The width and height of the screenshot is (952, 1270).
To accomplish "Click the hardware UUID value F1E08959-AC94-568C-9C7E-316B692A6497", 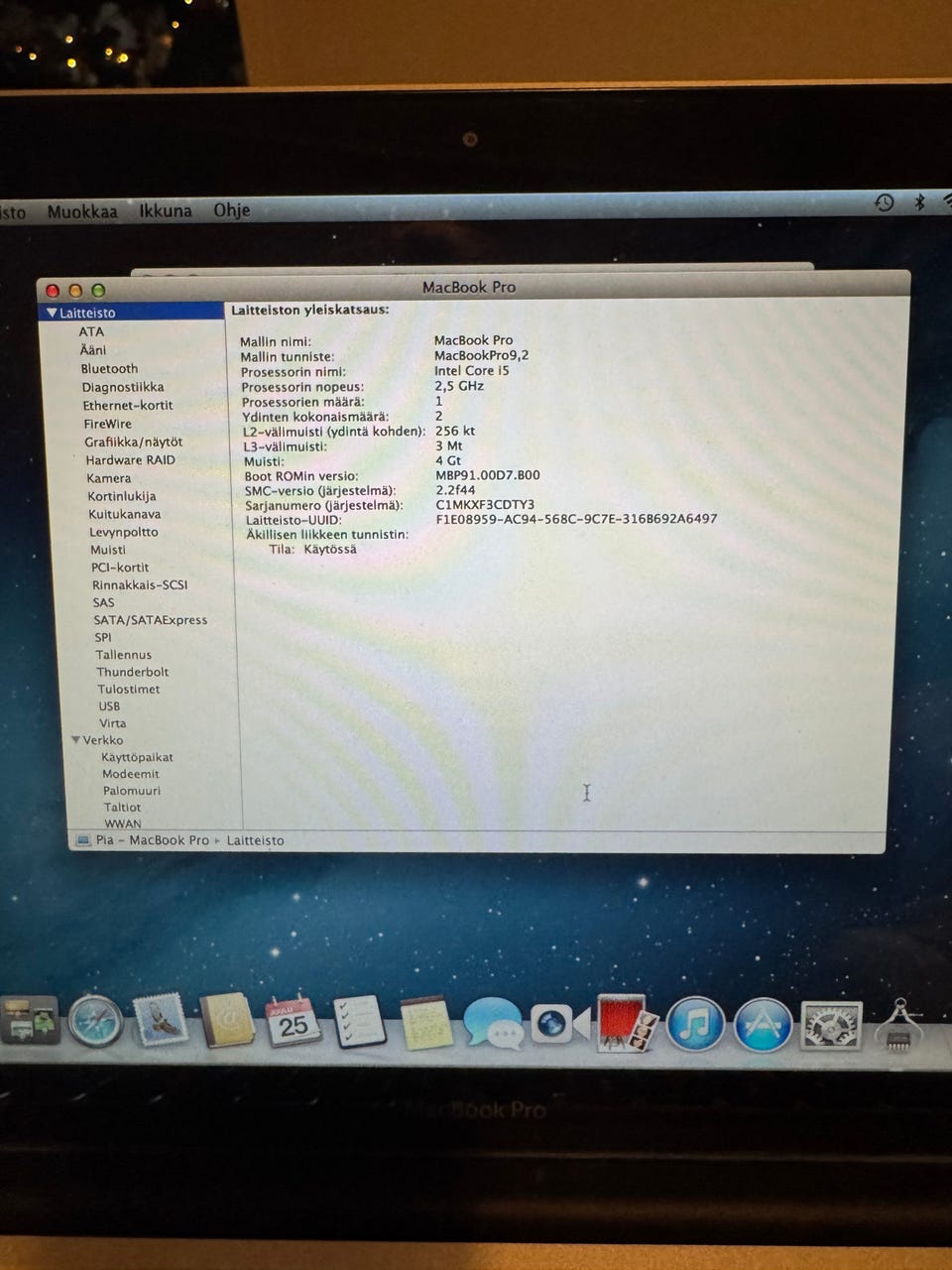I will [576, 519].
